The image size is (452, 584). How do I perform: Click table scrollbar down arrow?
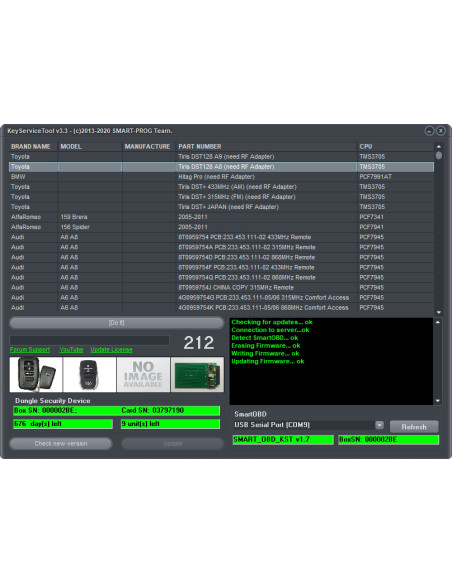coord(439,312)
